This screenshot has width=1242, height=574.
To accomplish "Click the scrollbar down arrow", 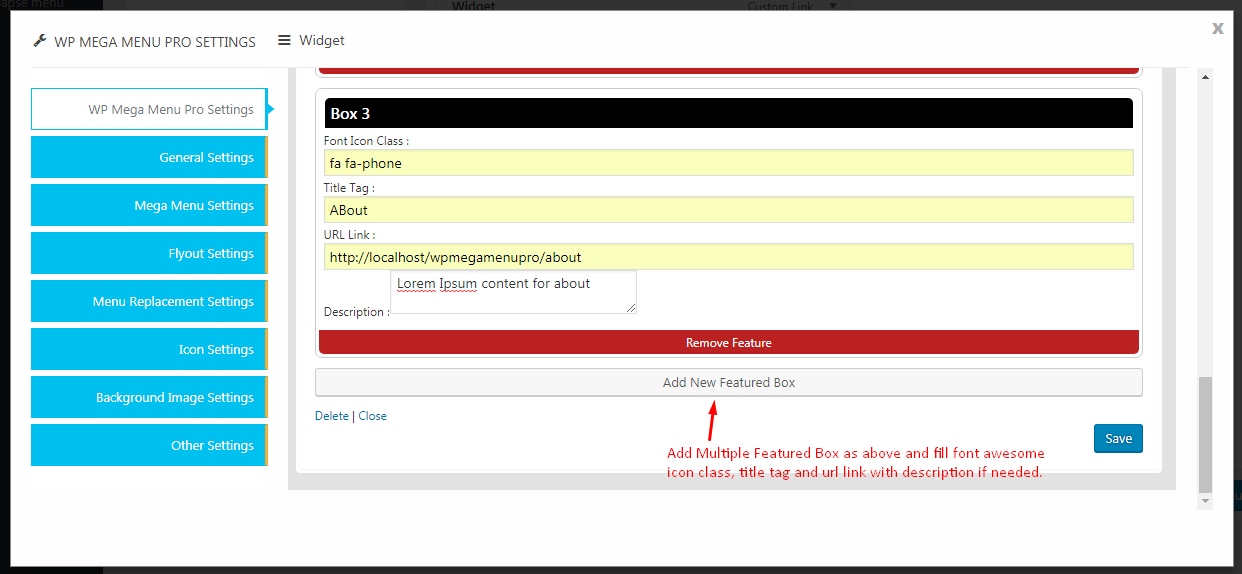I will 1205,501.
